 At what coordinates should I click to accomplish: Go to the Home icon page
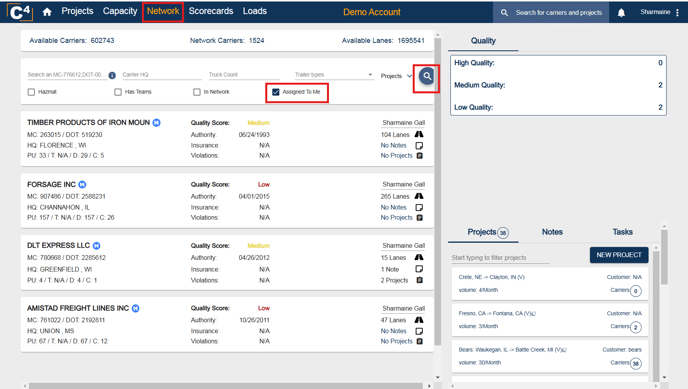coord(47,12)
